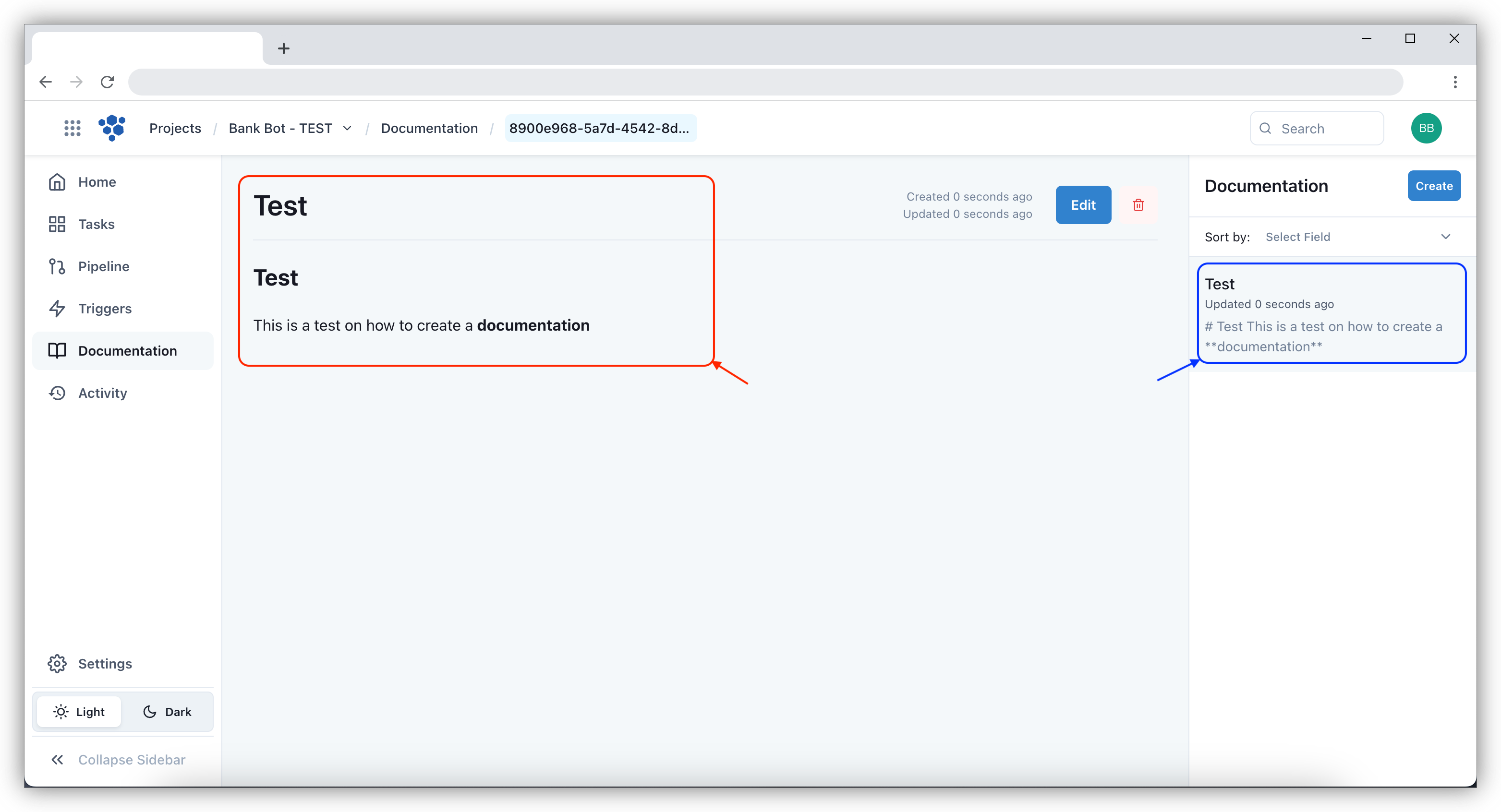Open Settings with the gear icon
1501x812 pixels.
pos(57,663)
